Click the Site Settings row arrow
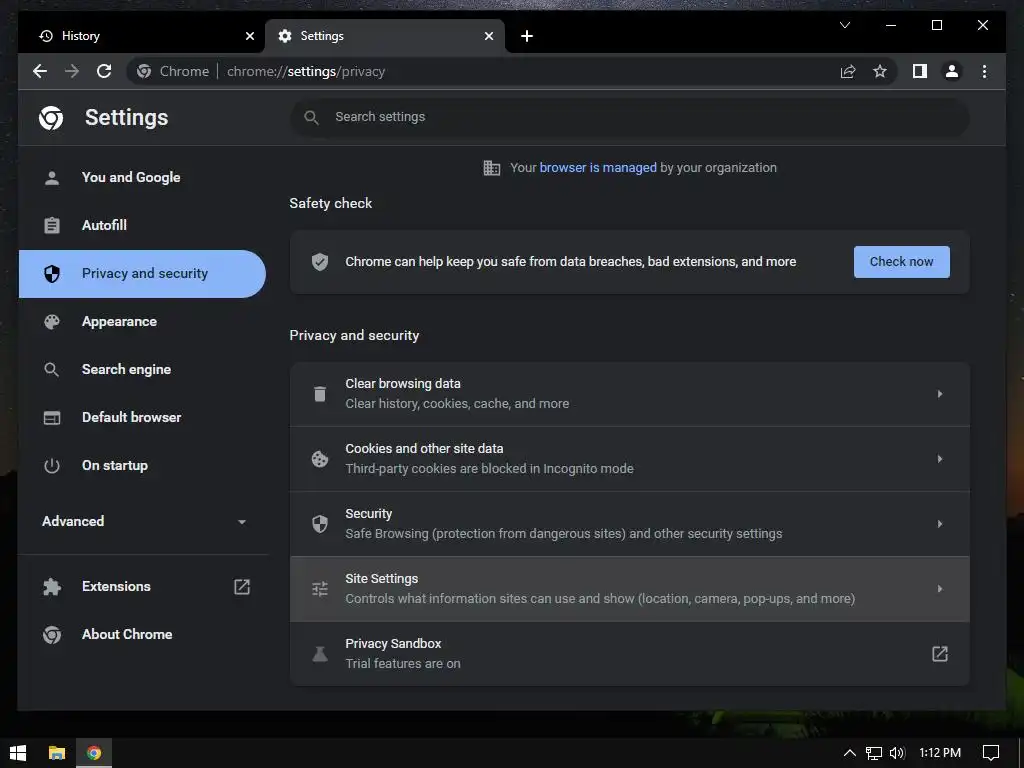Viewport: 1024px width, 768px height. click(940, 589)
